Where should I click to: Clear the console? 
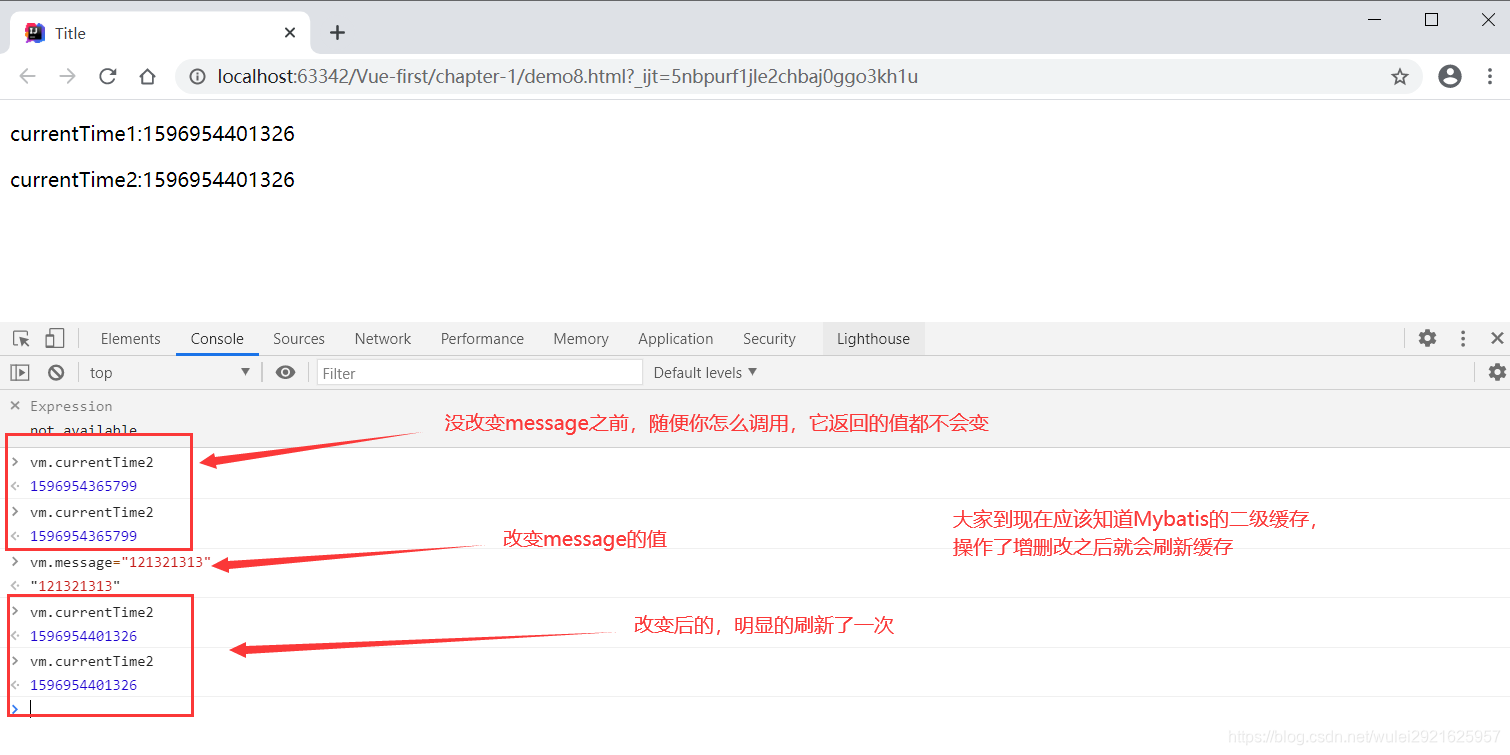click(56, 372)
